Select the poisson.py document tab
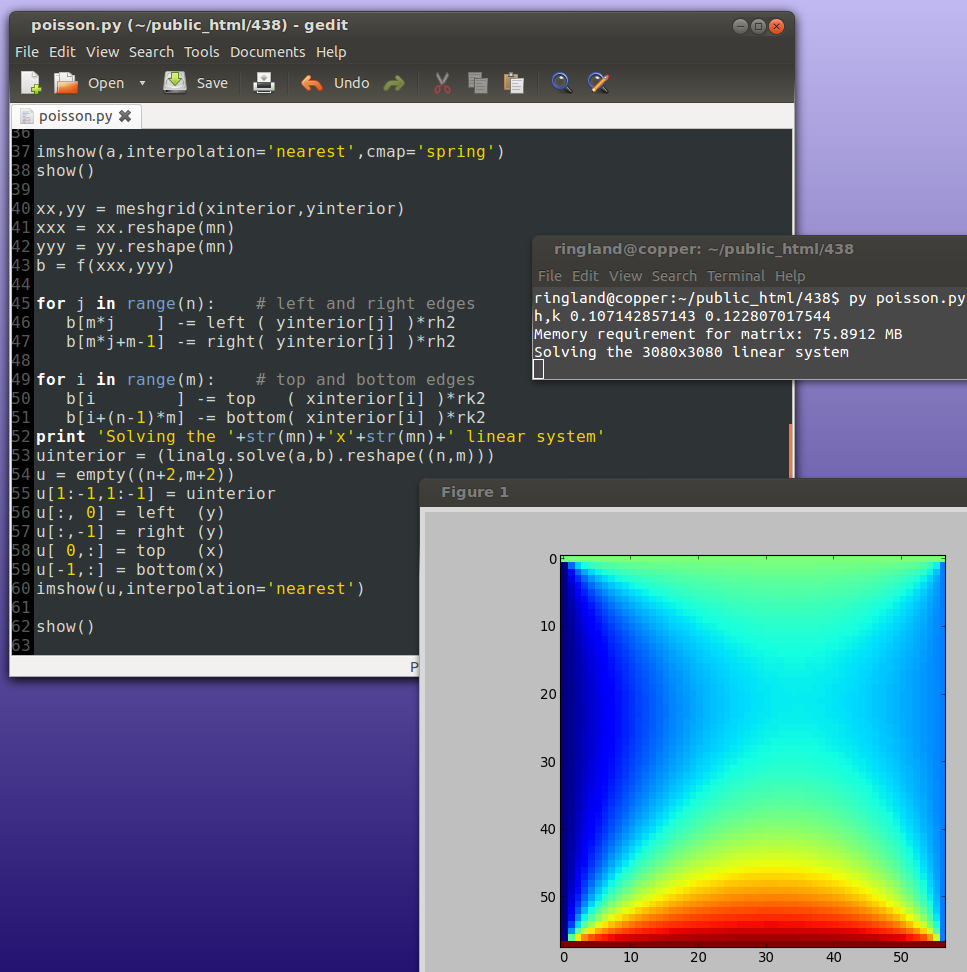The width and height of the screenshot is (967, 972). 76,116
